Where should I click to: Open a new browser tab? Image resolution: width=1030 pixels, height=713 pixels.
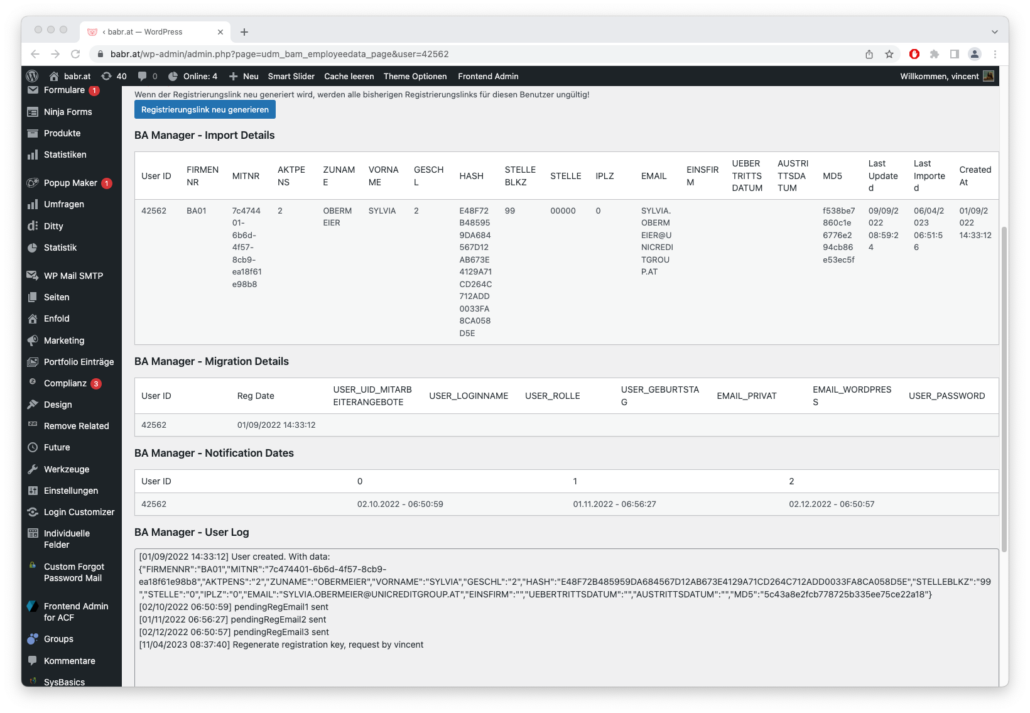pyautogui.click(x=244, y=32)
